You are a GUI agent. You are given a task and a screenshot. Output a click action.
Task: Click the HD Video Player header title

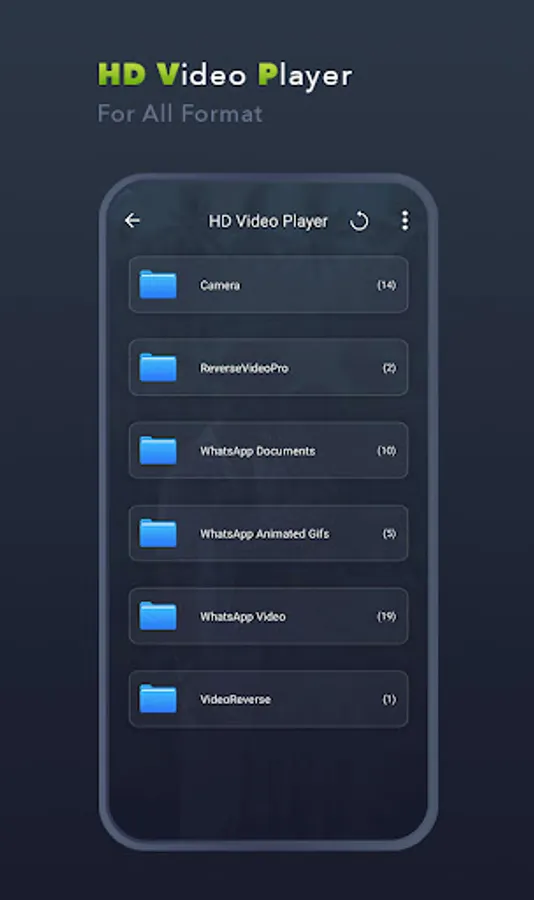(x=268, y=222)
